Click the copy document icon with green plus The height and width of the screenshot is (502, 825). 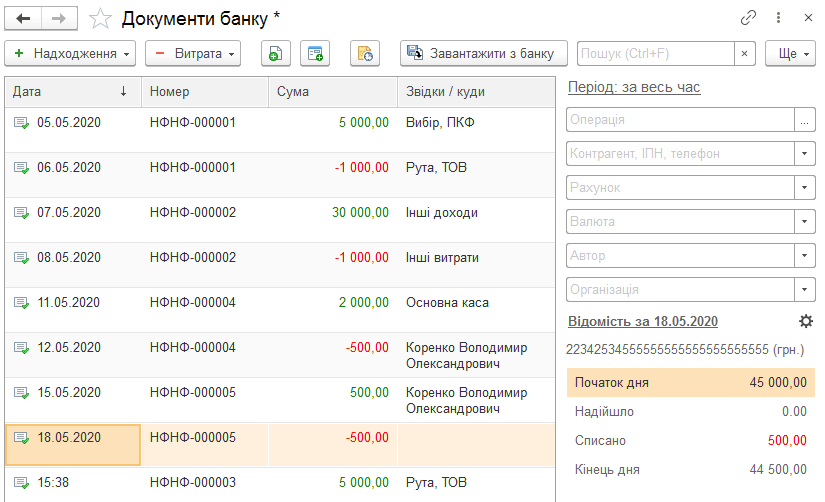[276, 54]
